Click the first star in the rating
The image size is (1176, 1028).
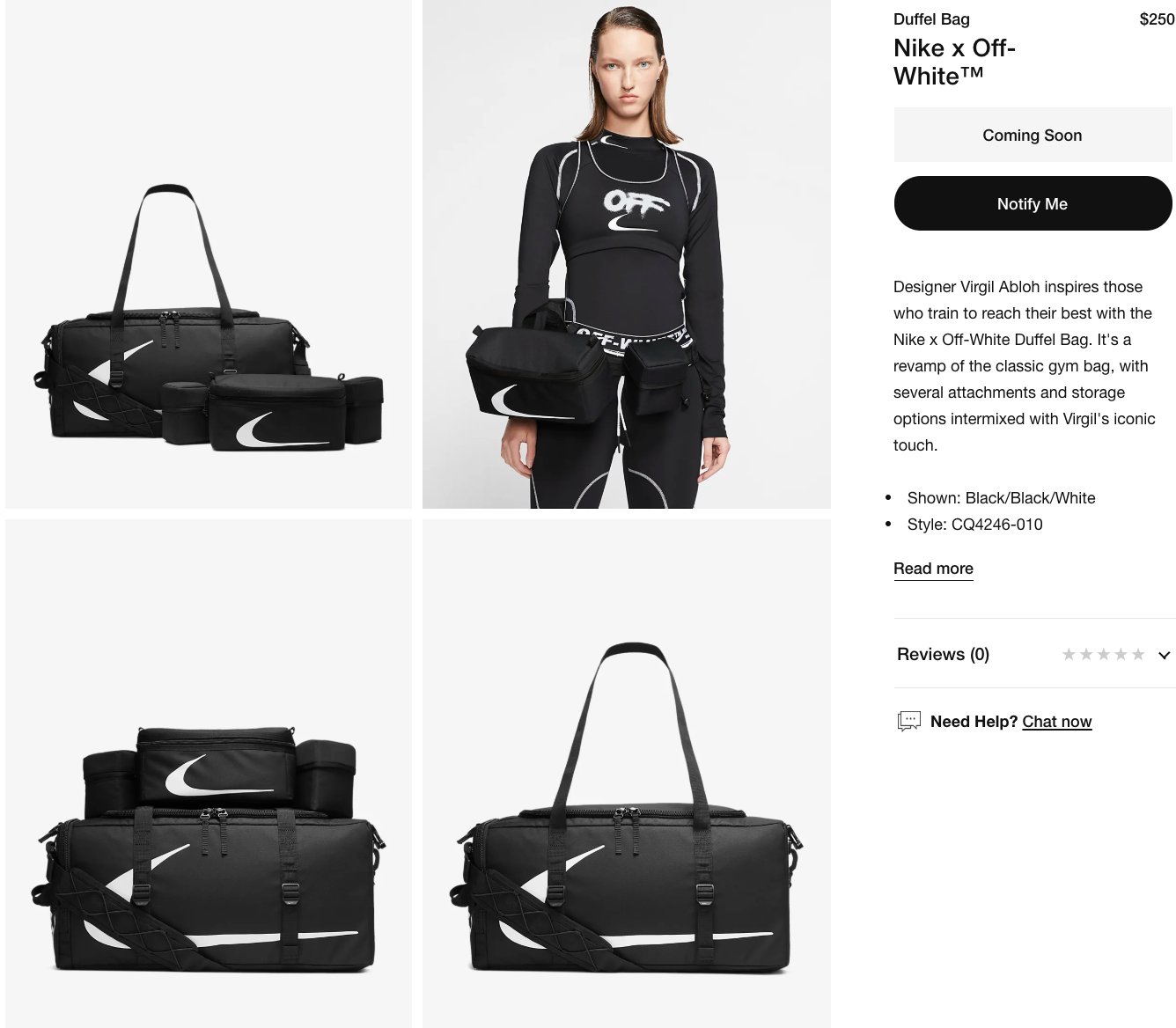point(1069,654)
